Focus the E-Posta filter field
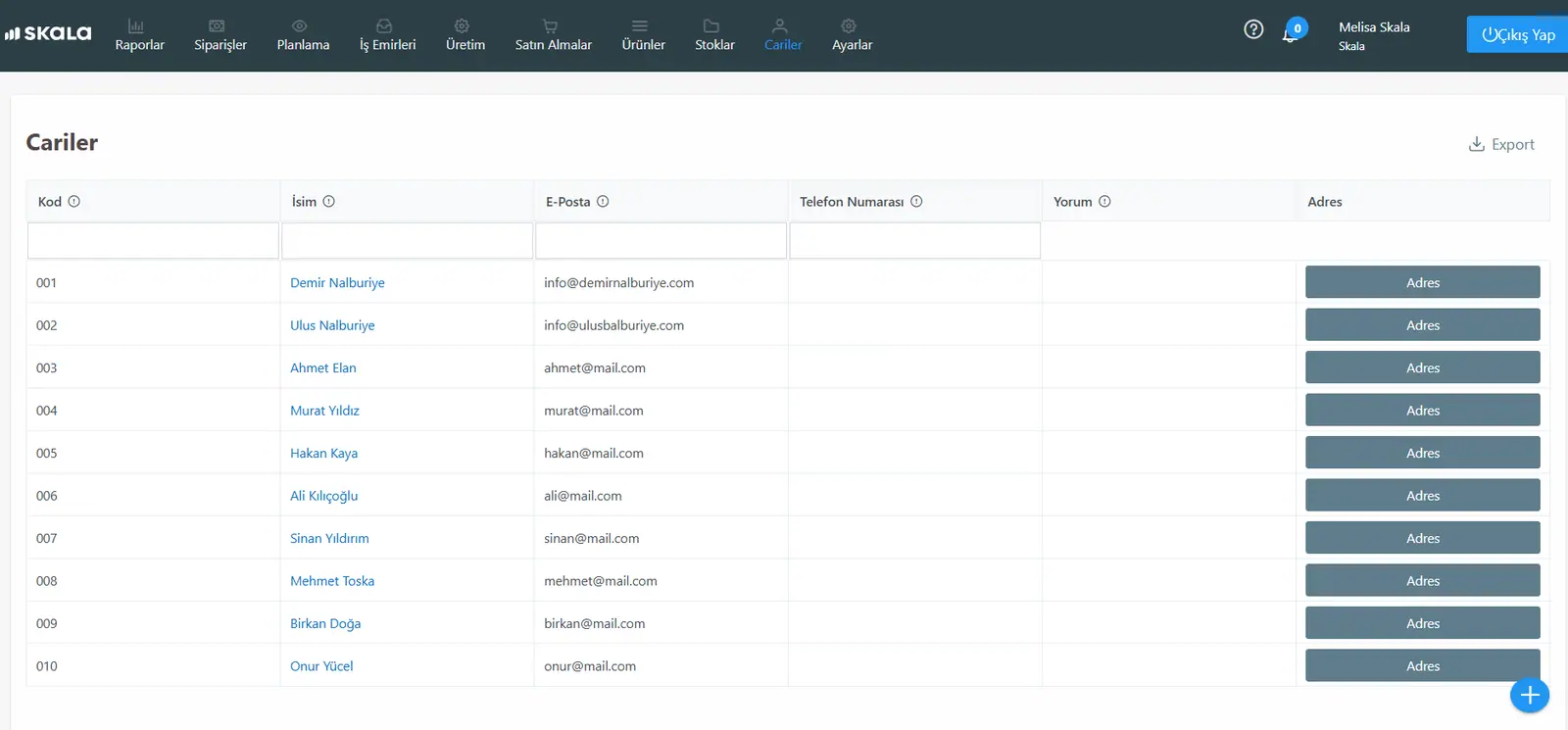 [661, 240]
